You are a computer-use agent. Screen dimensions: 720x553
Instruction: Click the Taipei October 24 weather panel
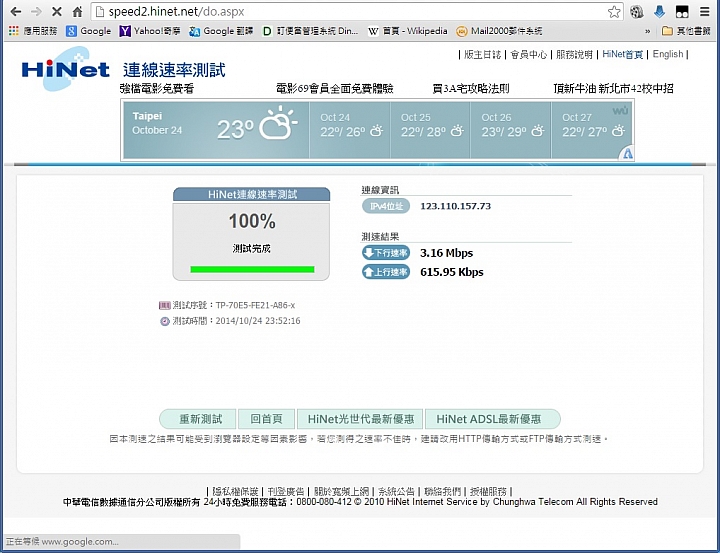click(x=216, y=130)
